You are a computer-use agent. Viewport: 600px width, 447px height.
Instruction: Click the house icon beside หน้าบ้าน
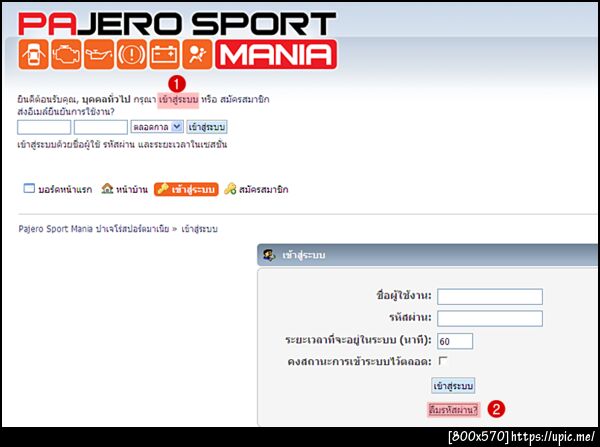(108, 188)
